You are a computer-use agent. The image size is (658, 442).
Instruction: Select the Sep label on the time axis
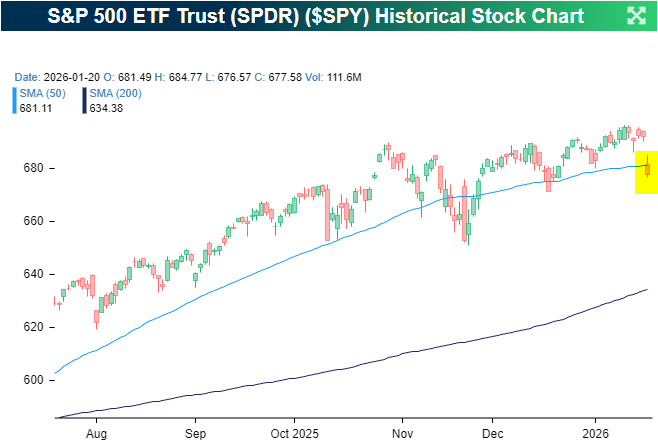click(x=195, y=436)
